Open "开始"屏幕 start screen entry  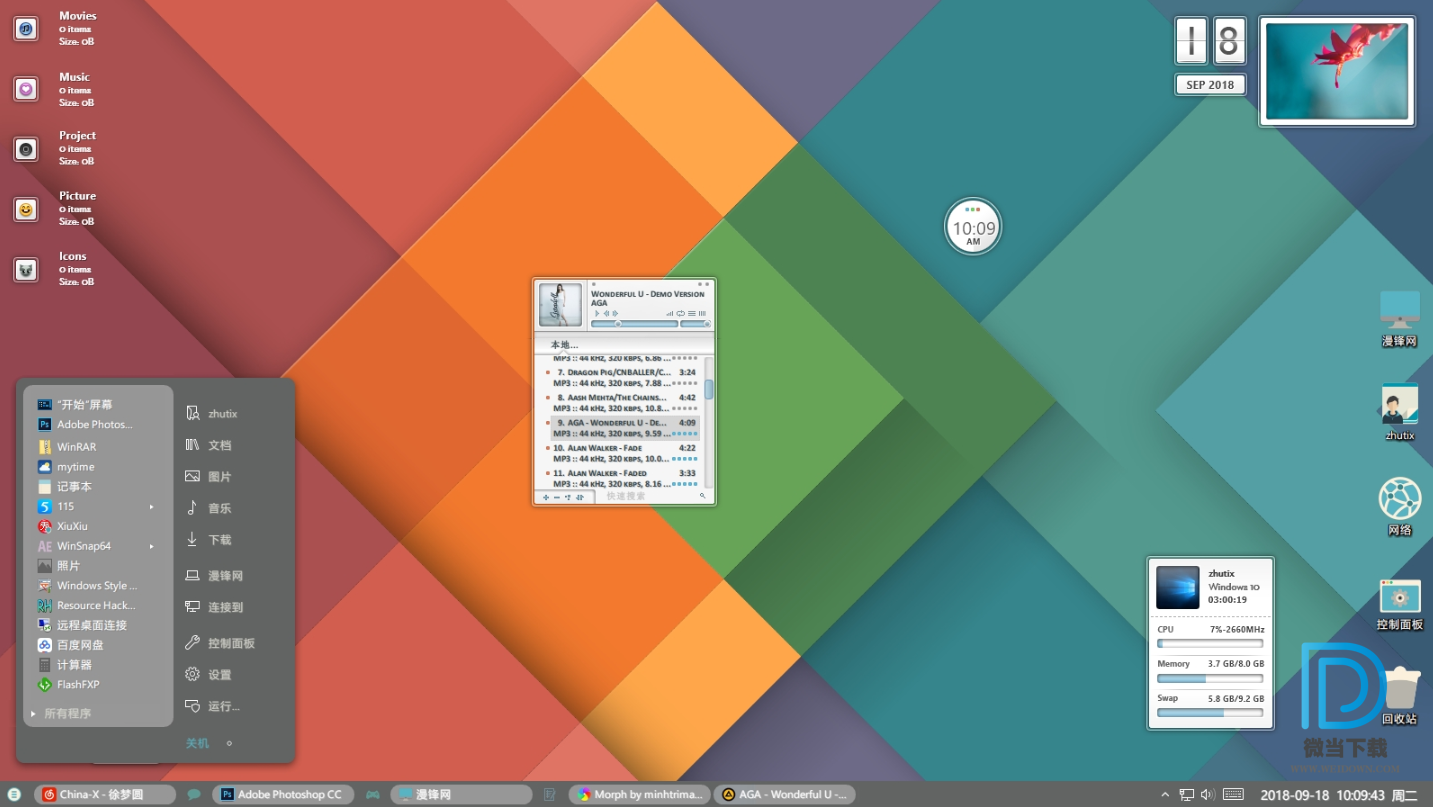75,404
